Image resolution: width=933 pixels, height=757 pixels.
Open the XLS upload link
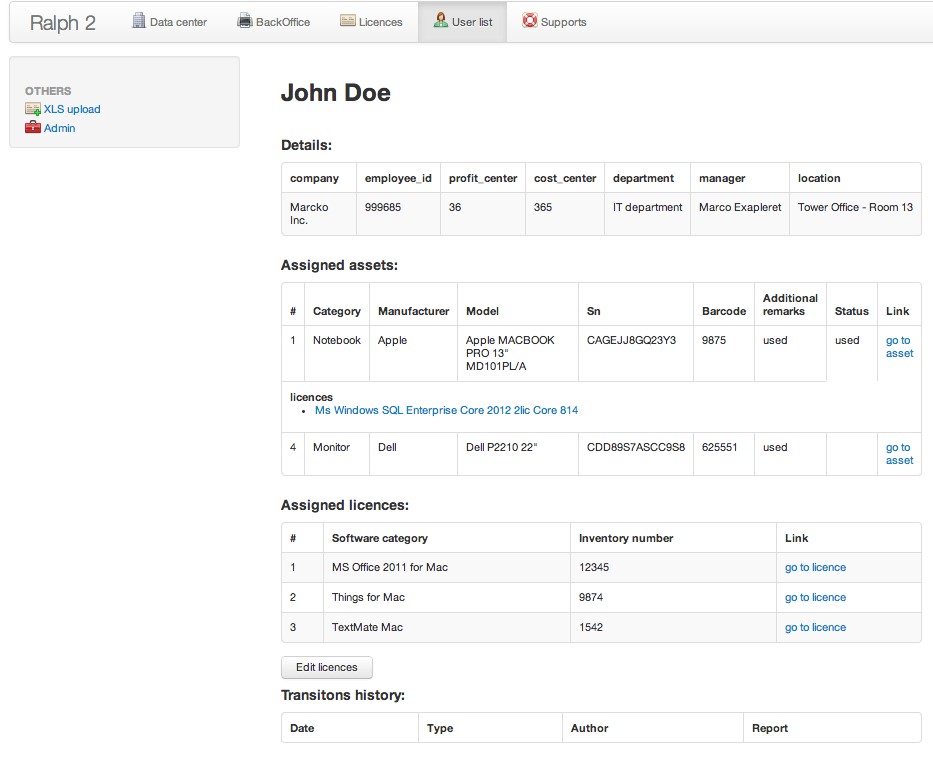pyautogui.click(x=72, y=109)
